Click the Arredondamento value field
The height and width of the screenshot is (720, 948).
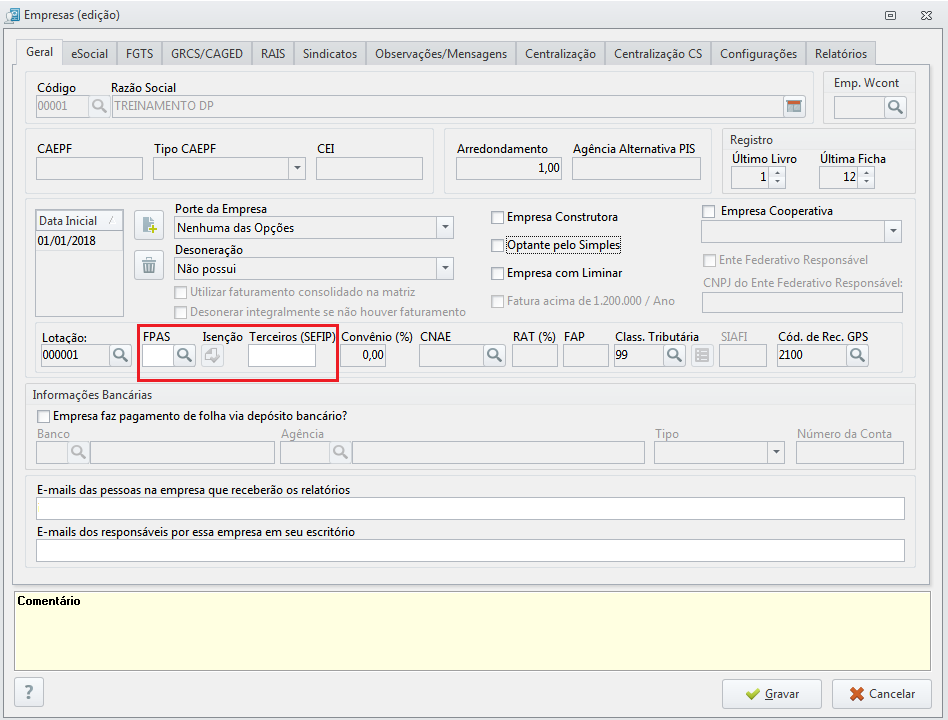pyautogui.click(x=509, y=169)
